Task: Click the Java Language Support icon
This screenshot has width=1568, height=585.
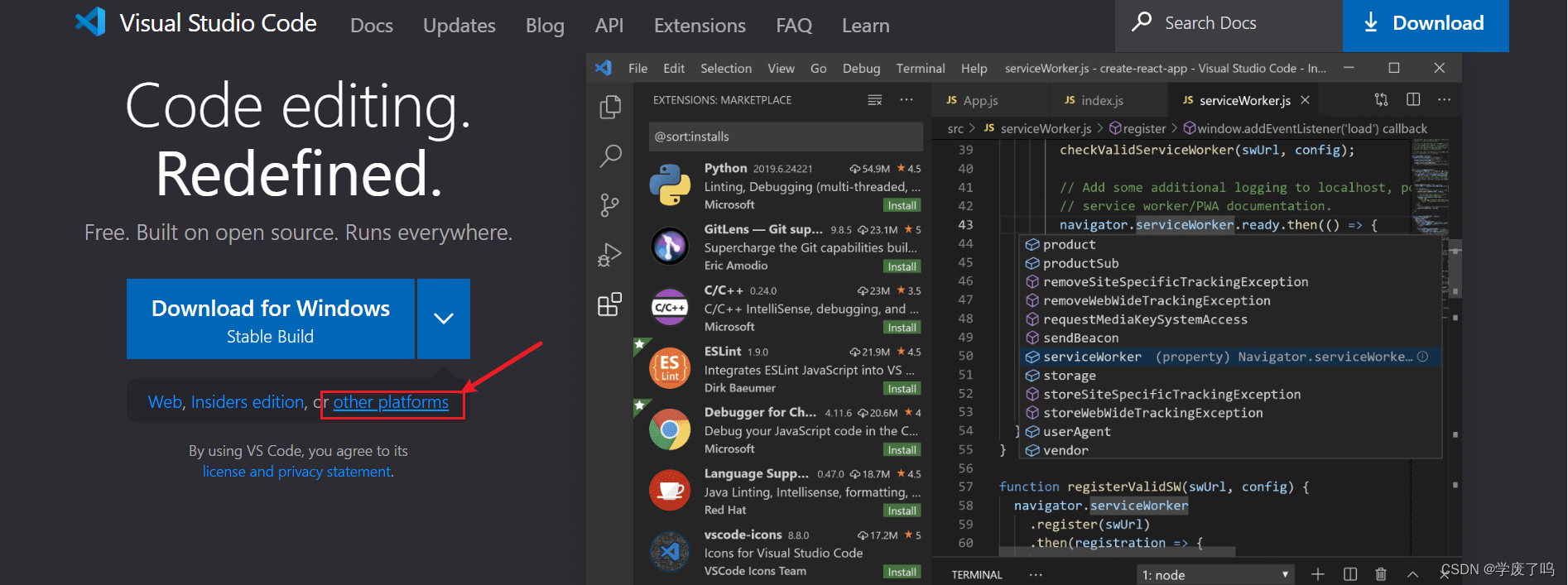Action: coord(670,491)
